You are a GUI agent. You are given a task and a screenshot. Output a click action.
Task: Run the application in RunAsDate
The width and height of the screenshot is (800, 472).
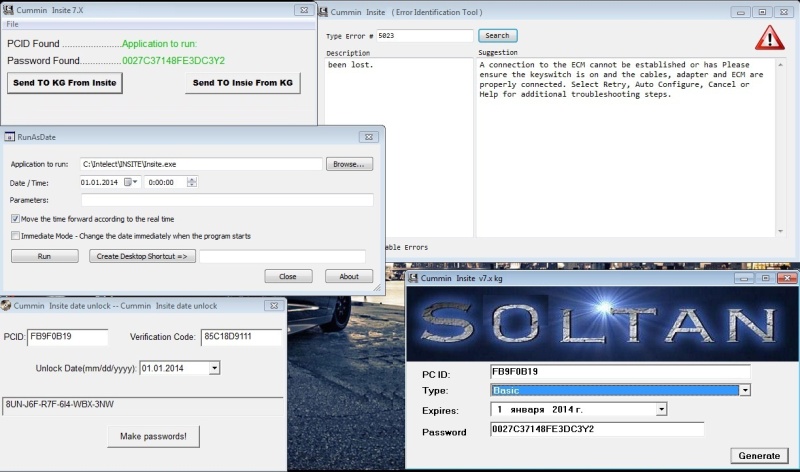pos(44,256)
